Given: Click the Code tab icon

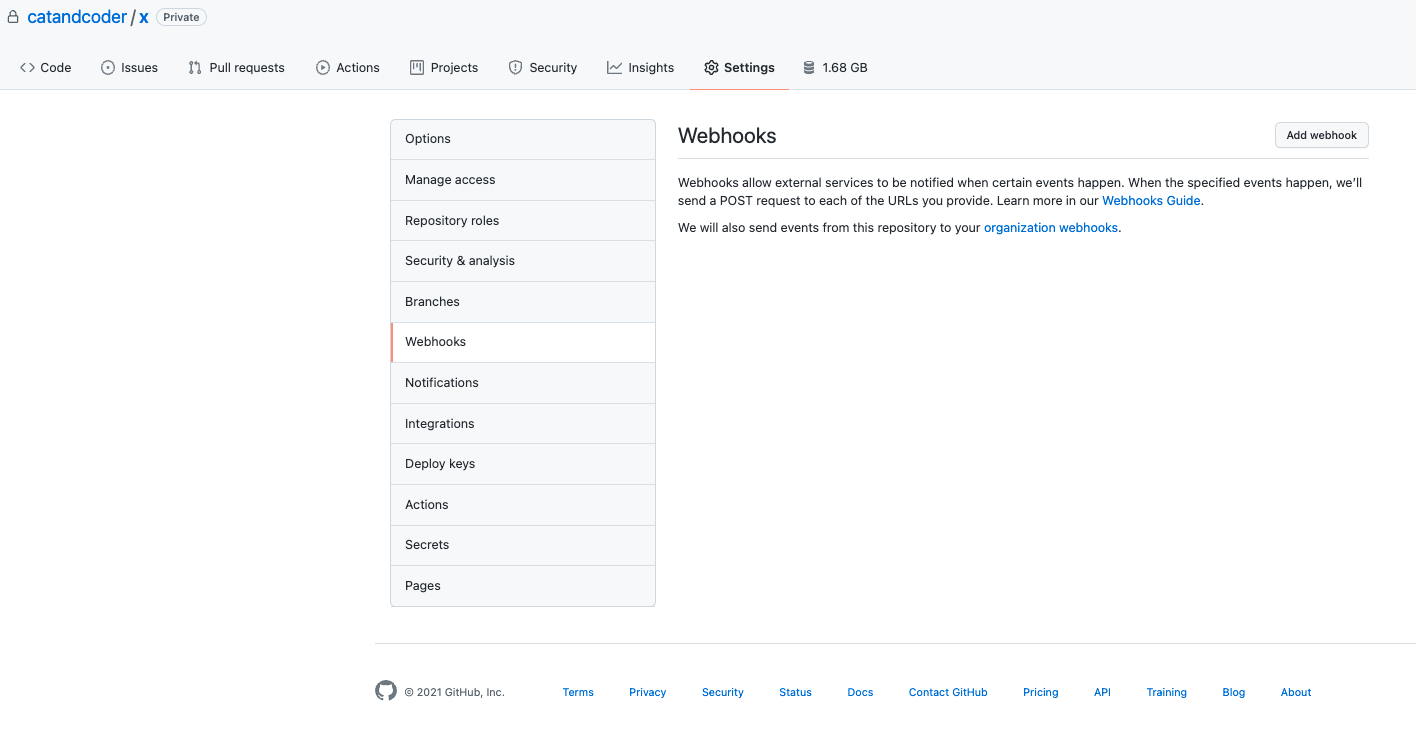Looking at the screenshot, I should pos(27,68).
